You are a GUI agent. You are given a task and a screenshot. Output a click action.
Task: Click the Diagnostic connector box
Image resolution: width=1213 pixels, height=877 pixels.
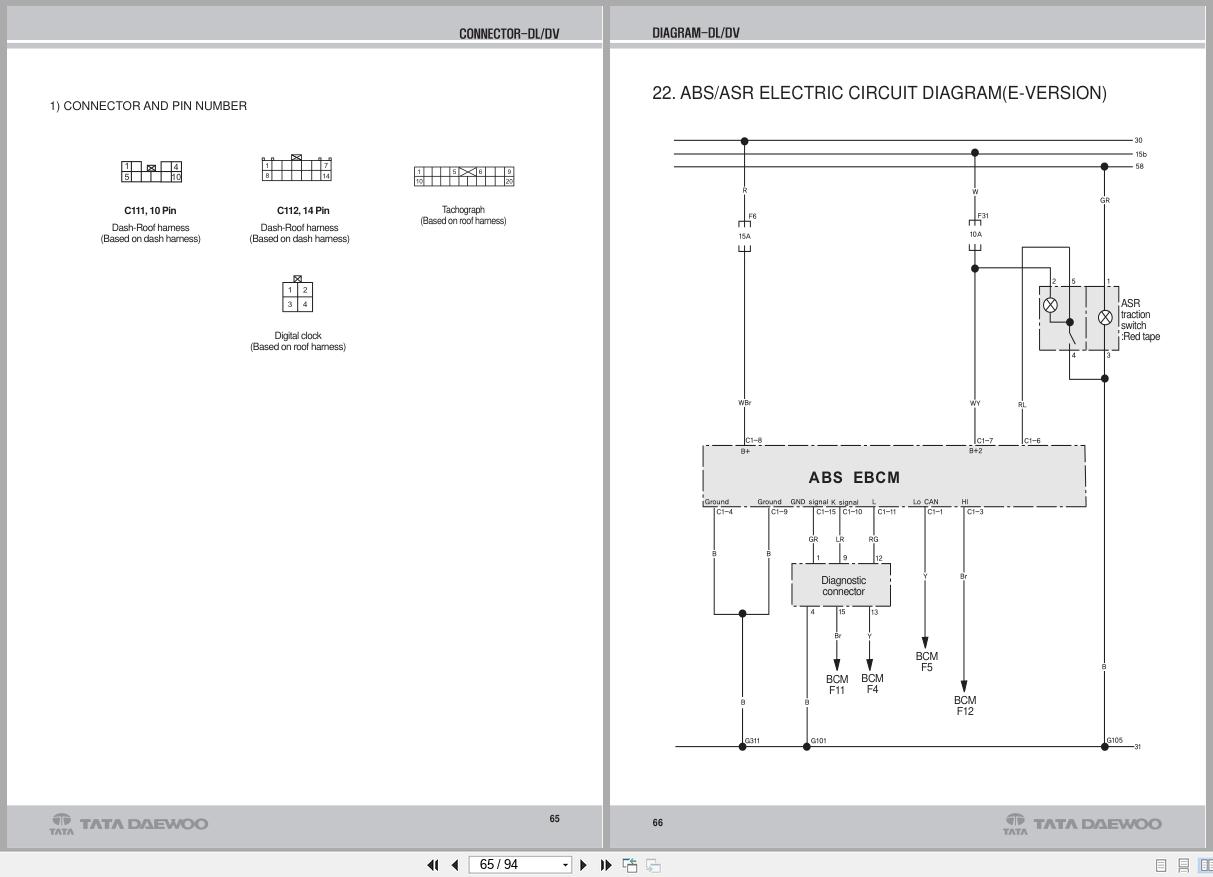click(x=841, y=585)
